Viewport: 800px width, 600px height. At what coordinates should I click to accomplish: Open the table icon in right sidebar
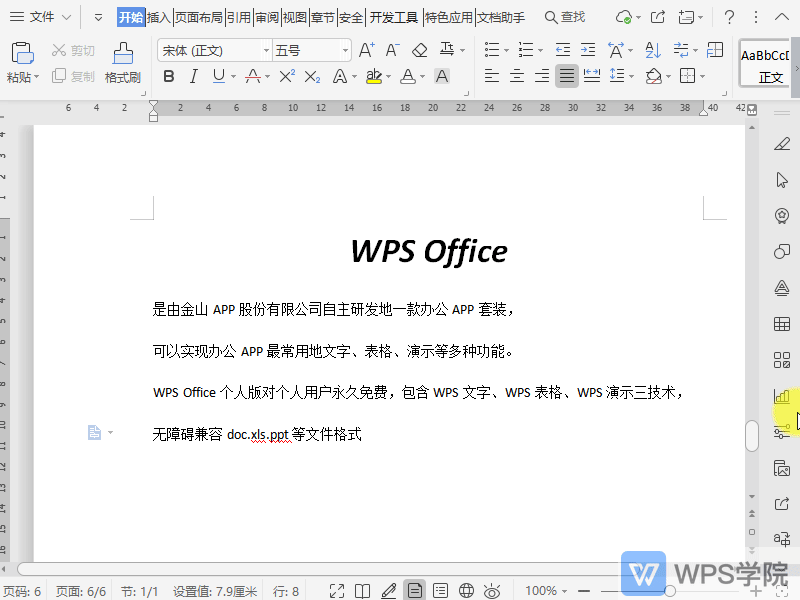782,323
